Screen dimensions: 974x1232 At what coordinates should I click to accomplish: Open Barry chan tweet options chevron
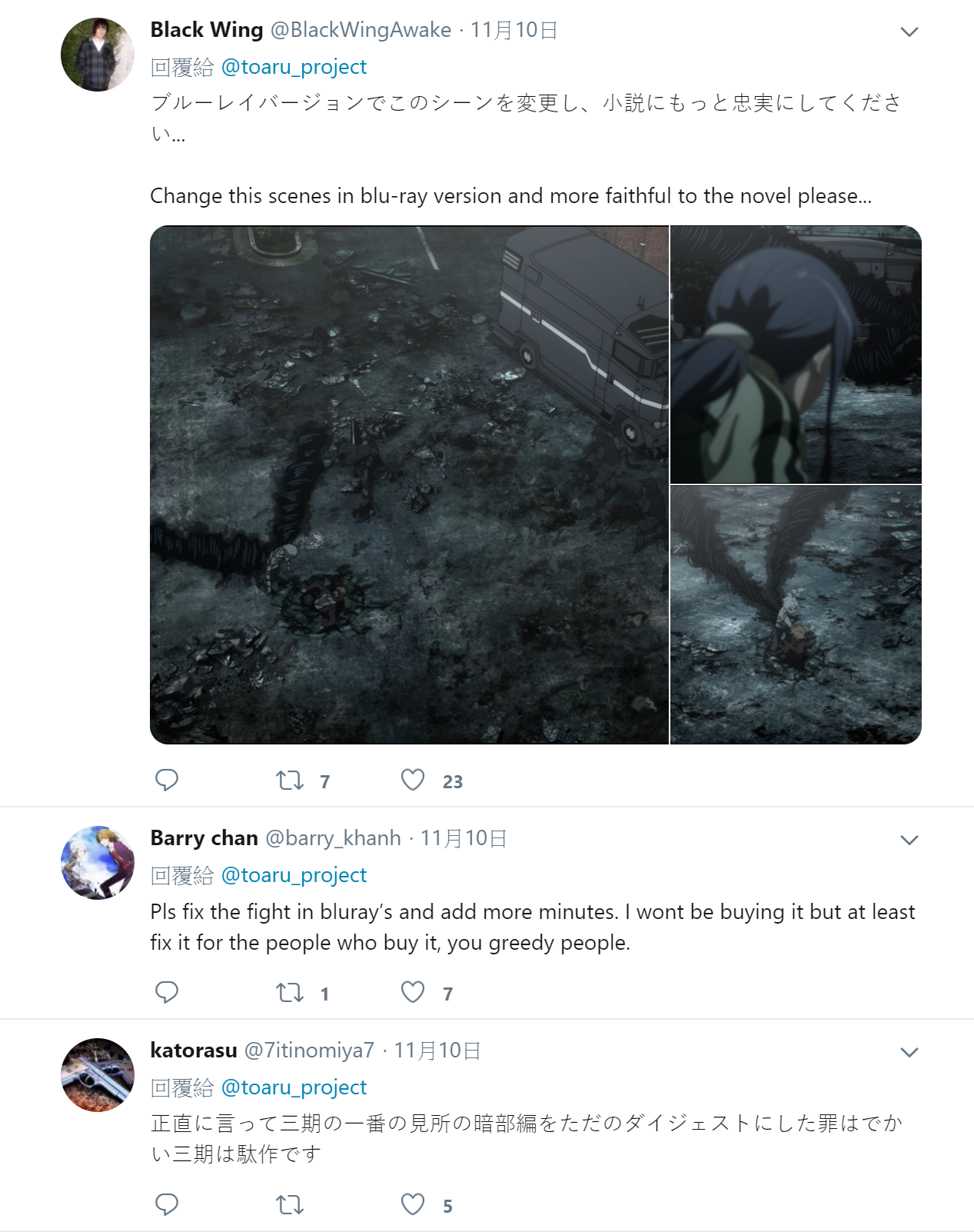click(909, 840)
